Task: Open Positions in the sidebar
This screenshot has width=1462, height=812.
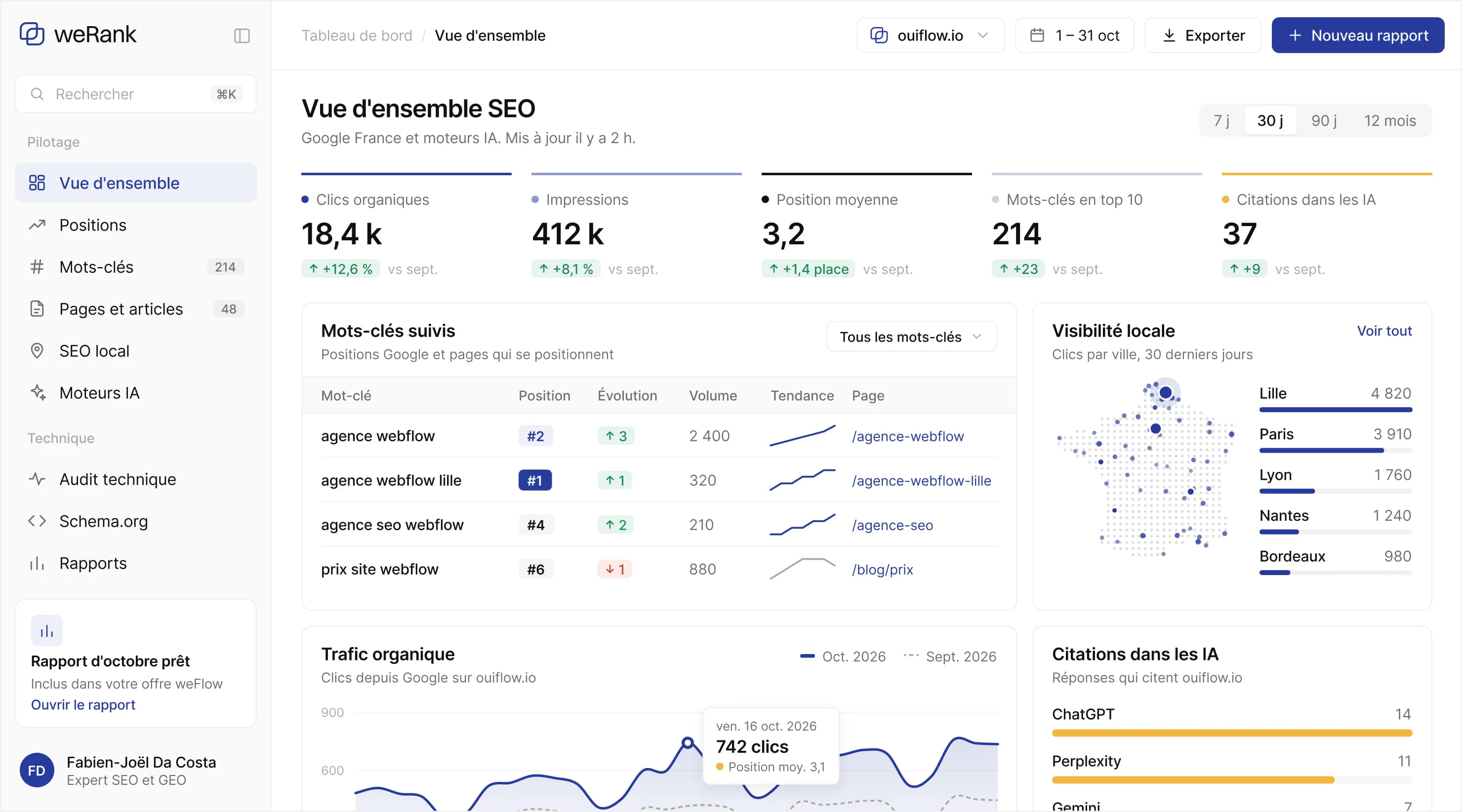Action: click(136, 225)
